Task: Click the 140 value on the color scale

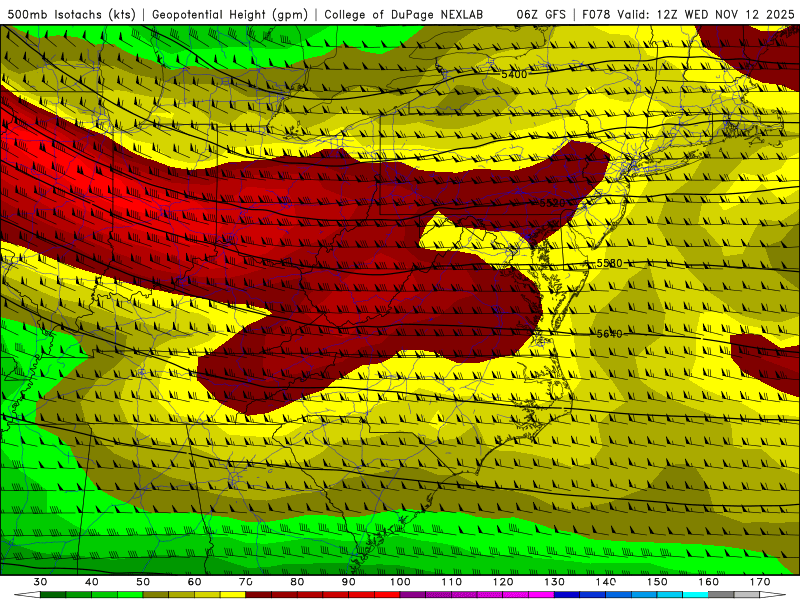Action: click(x=606, y=582)
